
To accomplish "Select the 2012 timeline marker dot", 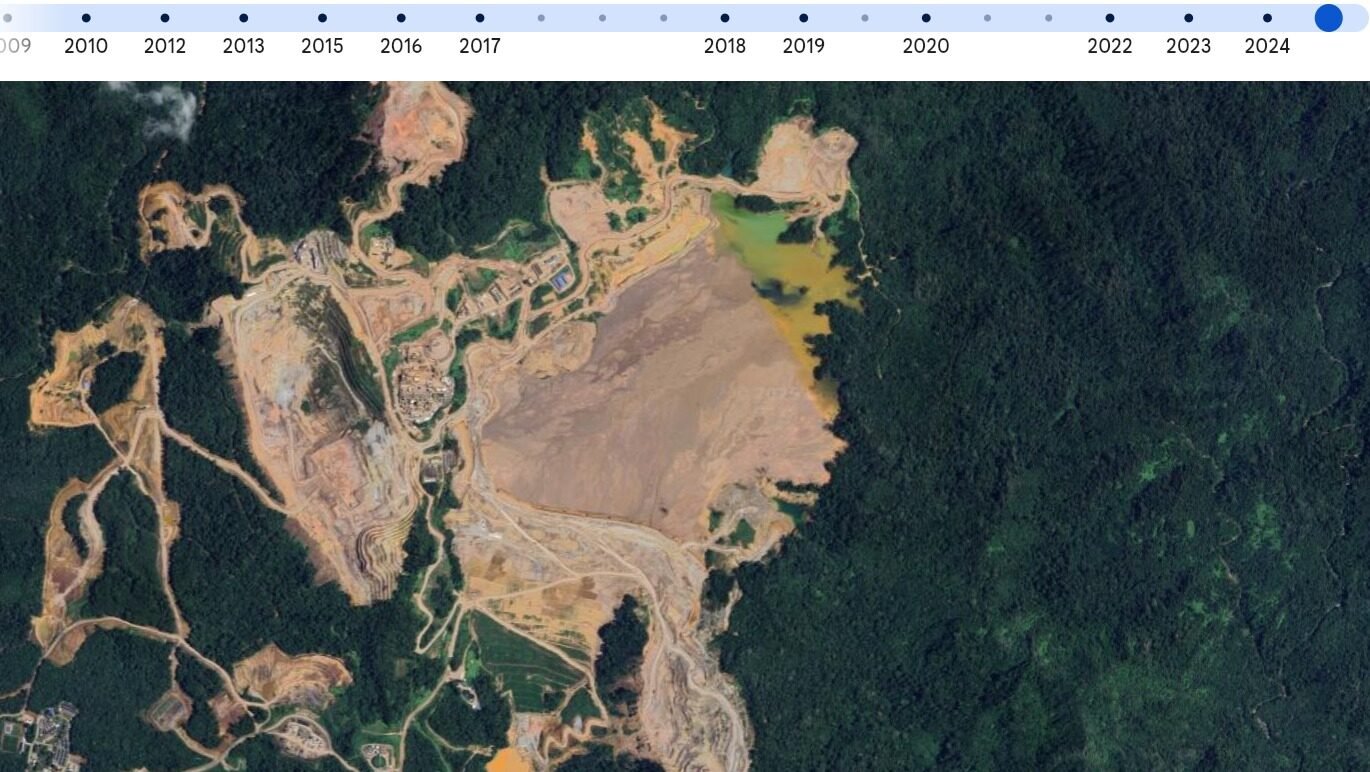I will [164, 16].
